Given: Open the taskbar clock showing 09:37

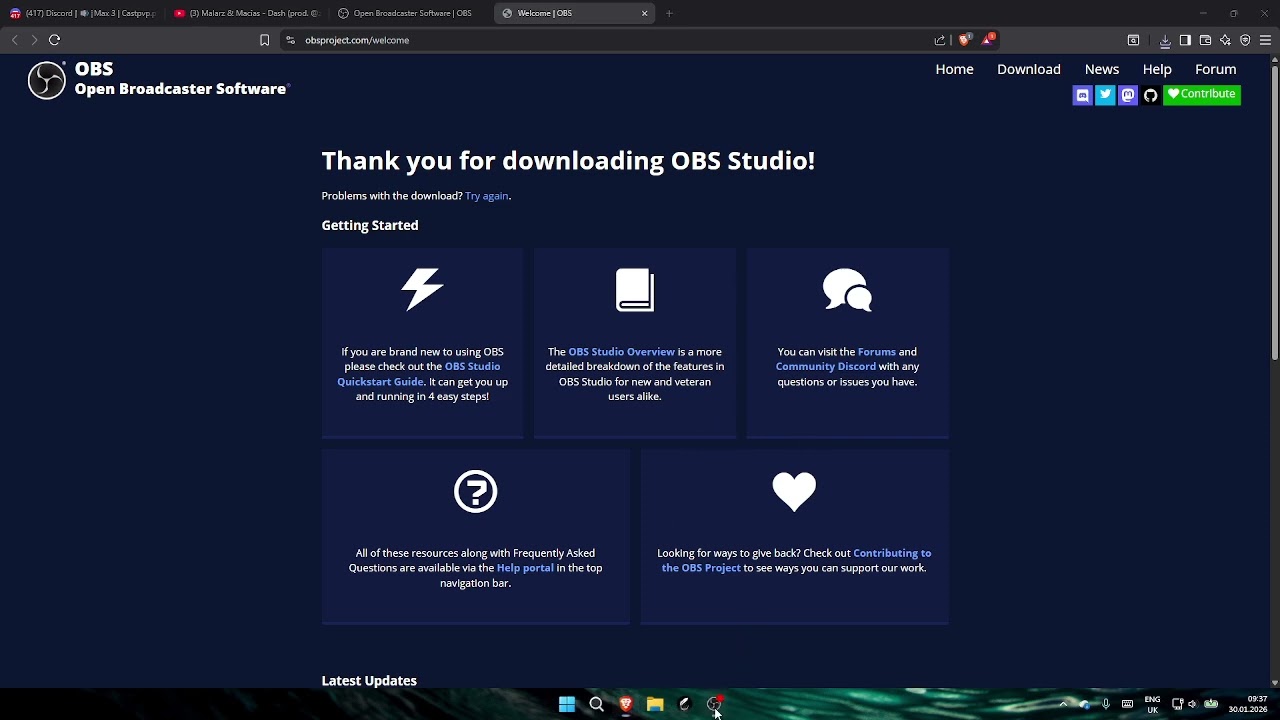Looking at the screenshot, I should (x=1248, y=704).
